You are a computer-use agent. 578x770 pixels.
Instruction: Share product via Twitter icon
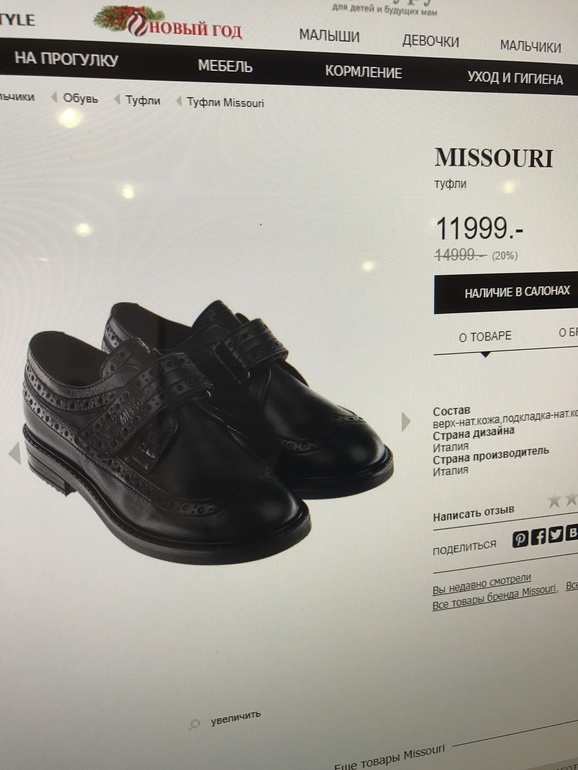click(555, 534)
